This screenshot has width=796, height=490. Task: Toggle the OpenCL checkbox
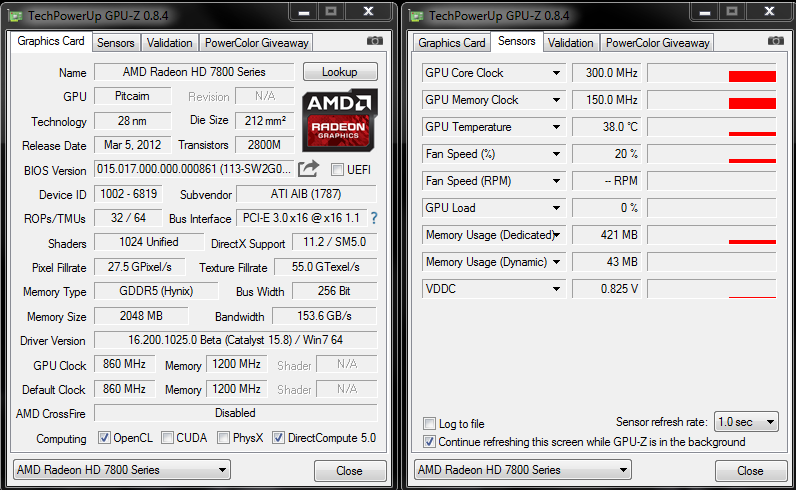pyautogui.click(x=104, y=438)
